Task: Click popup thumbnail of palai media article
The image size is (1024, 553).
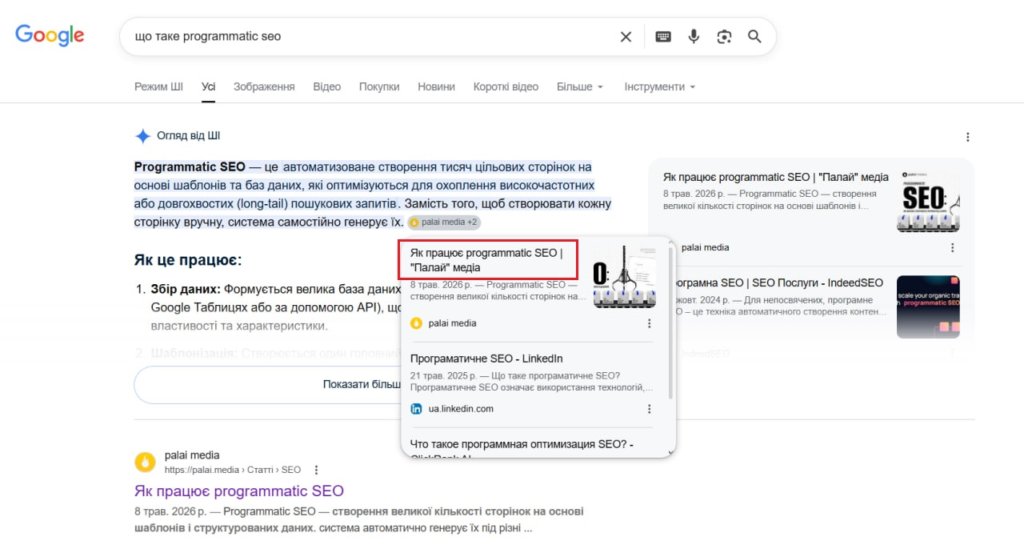Action: (624, 276)
